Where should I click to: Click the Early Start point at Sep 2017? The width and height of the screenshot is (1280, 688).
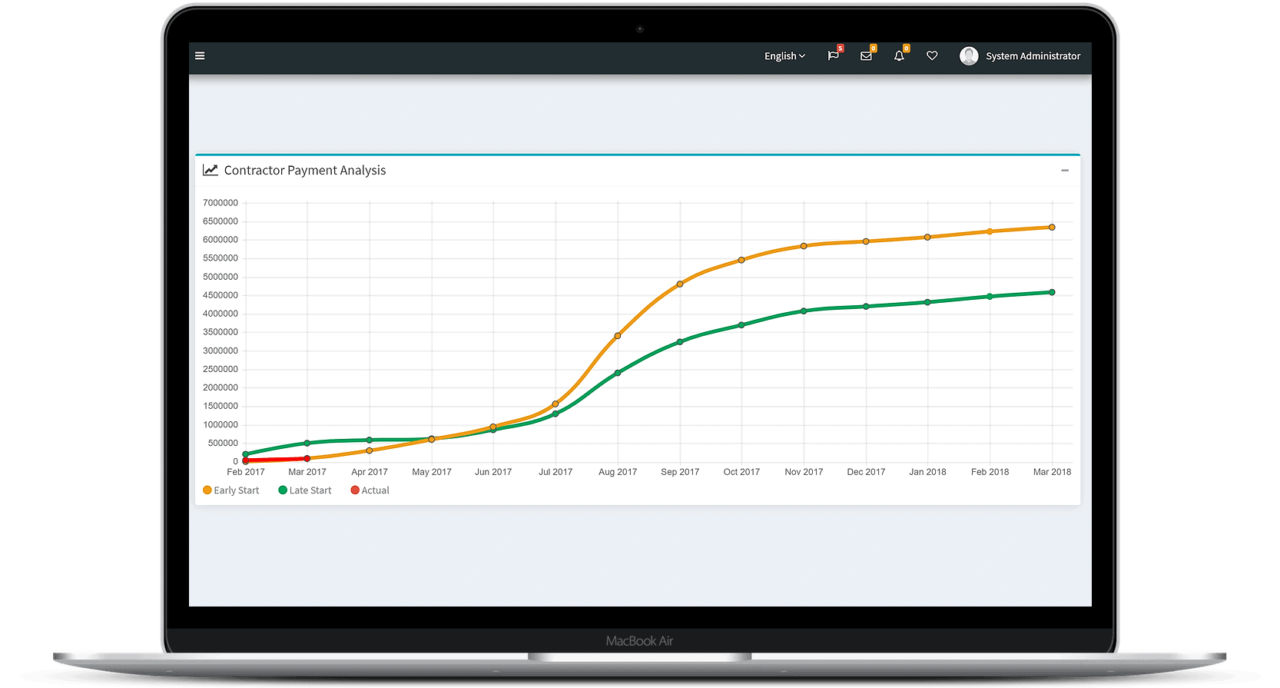point(680,284)
